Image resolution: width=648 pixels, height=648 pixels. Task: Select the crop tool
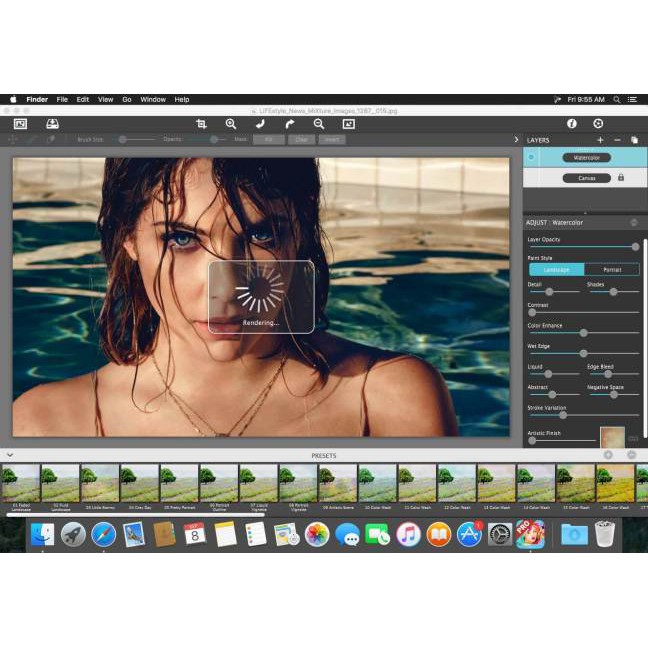point(201,124)
